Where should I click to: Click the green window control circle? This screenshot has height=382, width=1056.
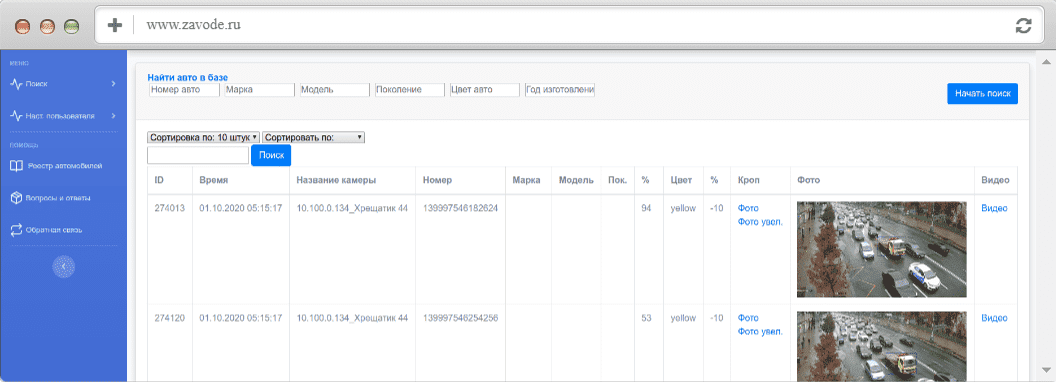(x=71, y=27)
